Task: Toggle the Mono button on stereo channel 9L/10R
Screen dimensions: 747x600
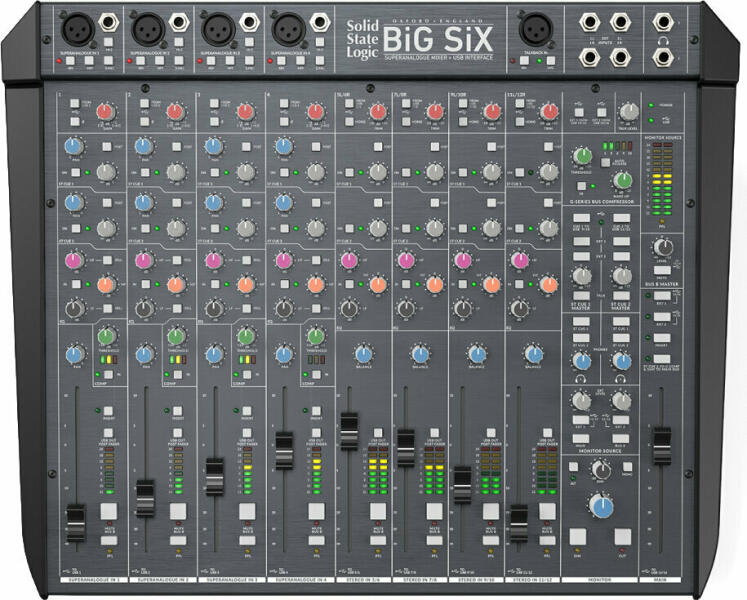Action: click(463, 122)
